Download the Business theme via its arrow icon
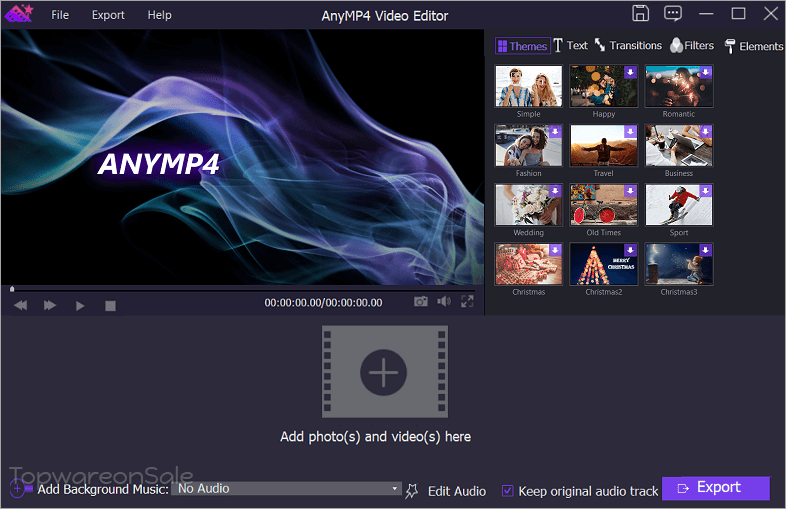 (705, 131)
